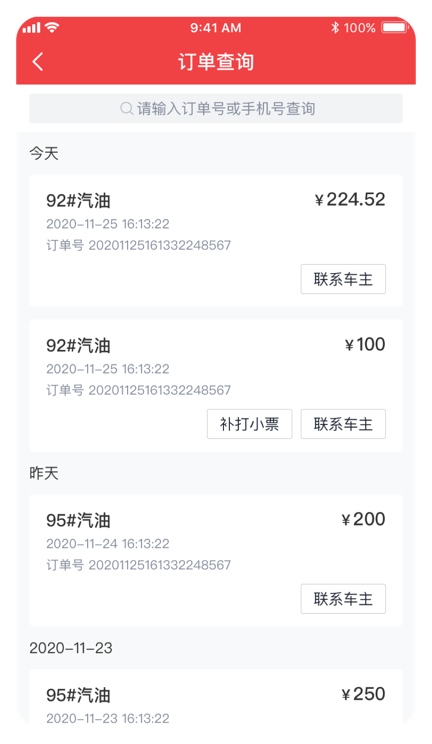The image size is (432, 744).
Task: Tap the battery indicator icon
Action: coord(395,28)
